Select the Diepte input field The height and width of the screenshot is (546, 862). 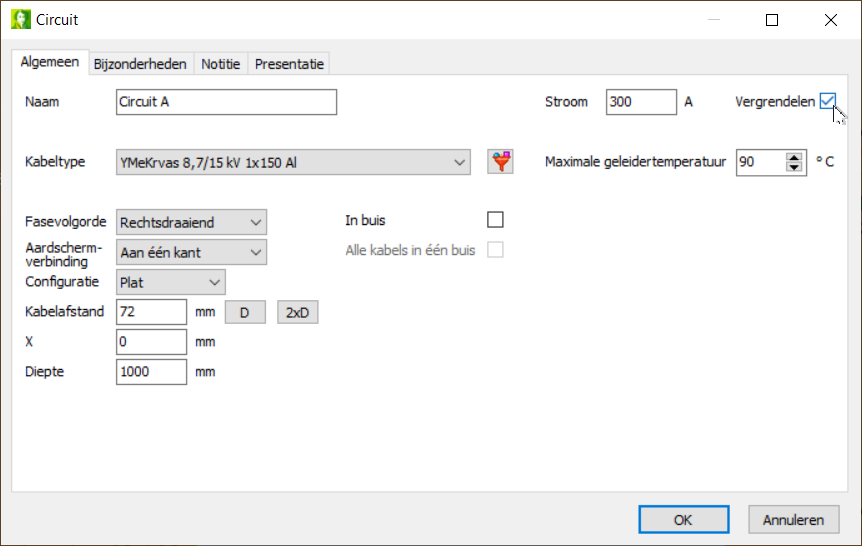151,372
